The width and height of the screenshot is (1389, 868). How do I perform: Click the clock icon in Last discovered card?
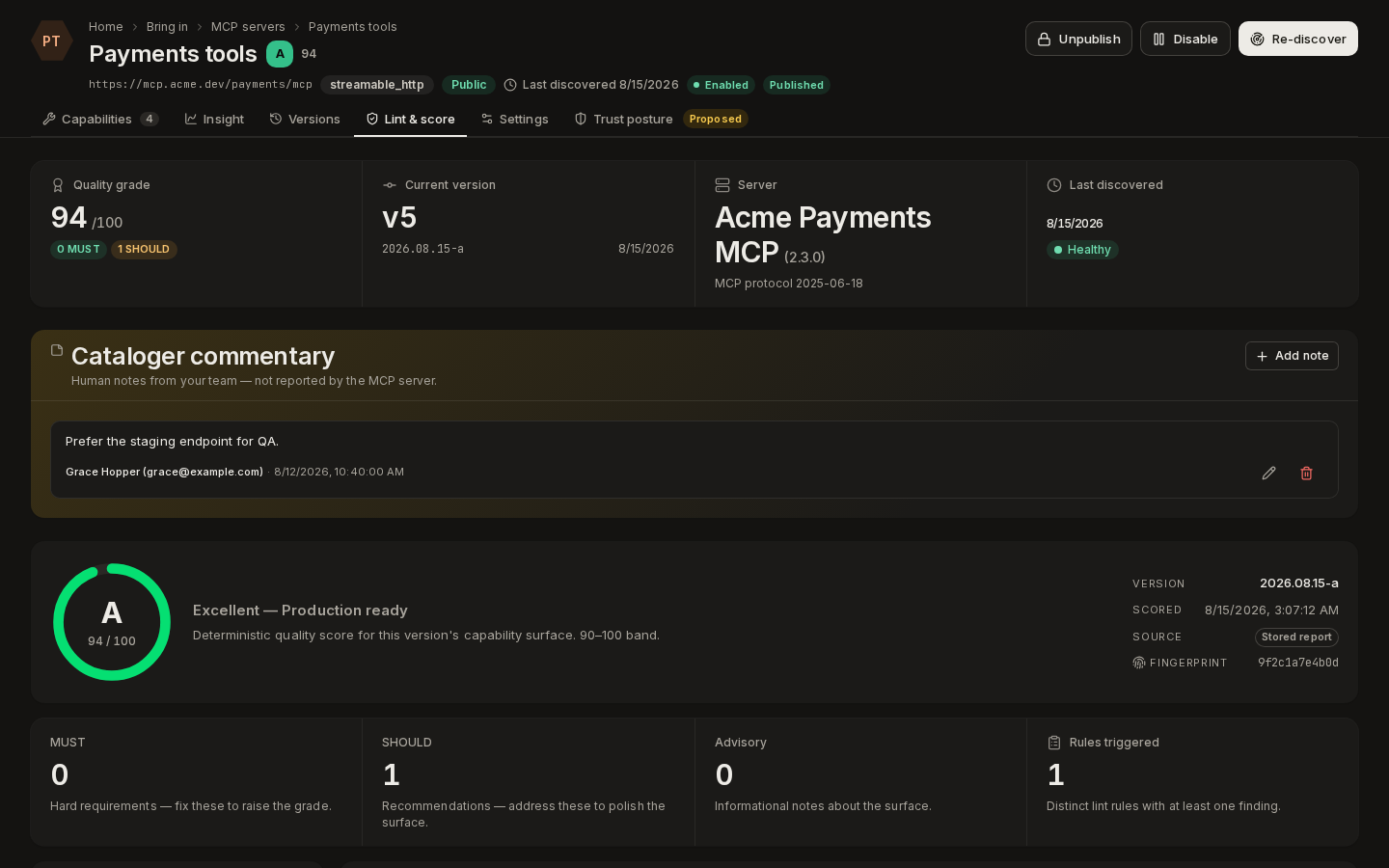pos(1054,185)
